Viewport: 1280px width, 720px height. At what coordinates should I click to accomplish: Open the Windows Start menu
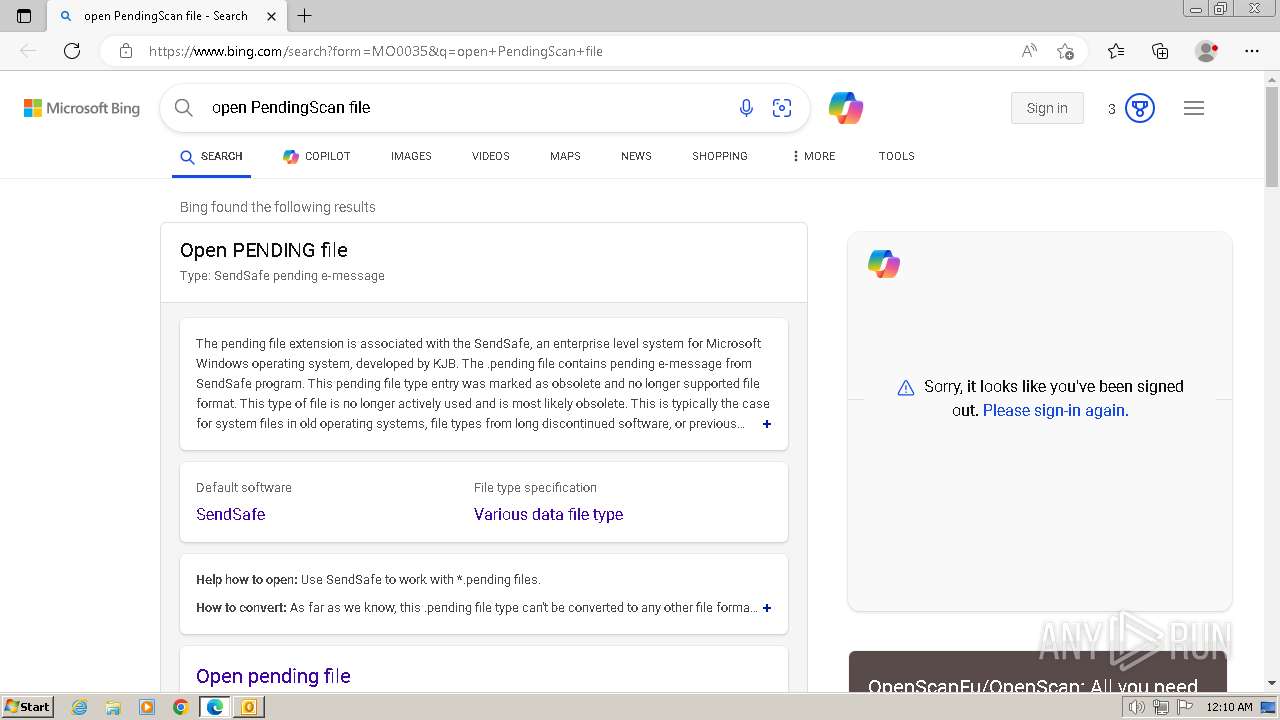coord(27,706)
